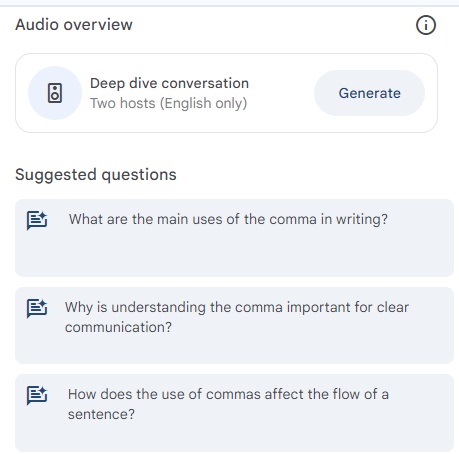Image resolution: width=459 pixels, height=454 pixels.
Task: Select "Why is understanding the comma important" question
Action: (234, 325)
